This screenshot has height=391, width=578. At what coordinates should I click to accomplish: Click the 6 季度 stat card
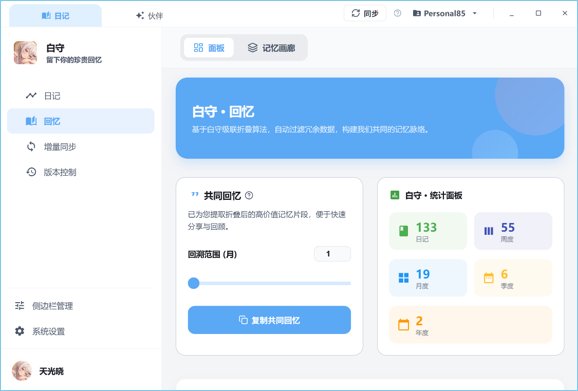pyautogui.click(x=513, y=278)
